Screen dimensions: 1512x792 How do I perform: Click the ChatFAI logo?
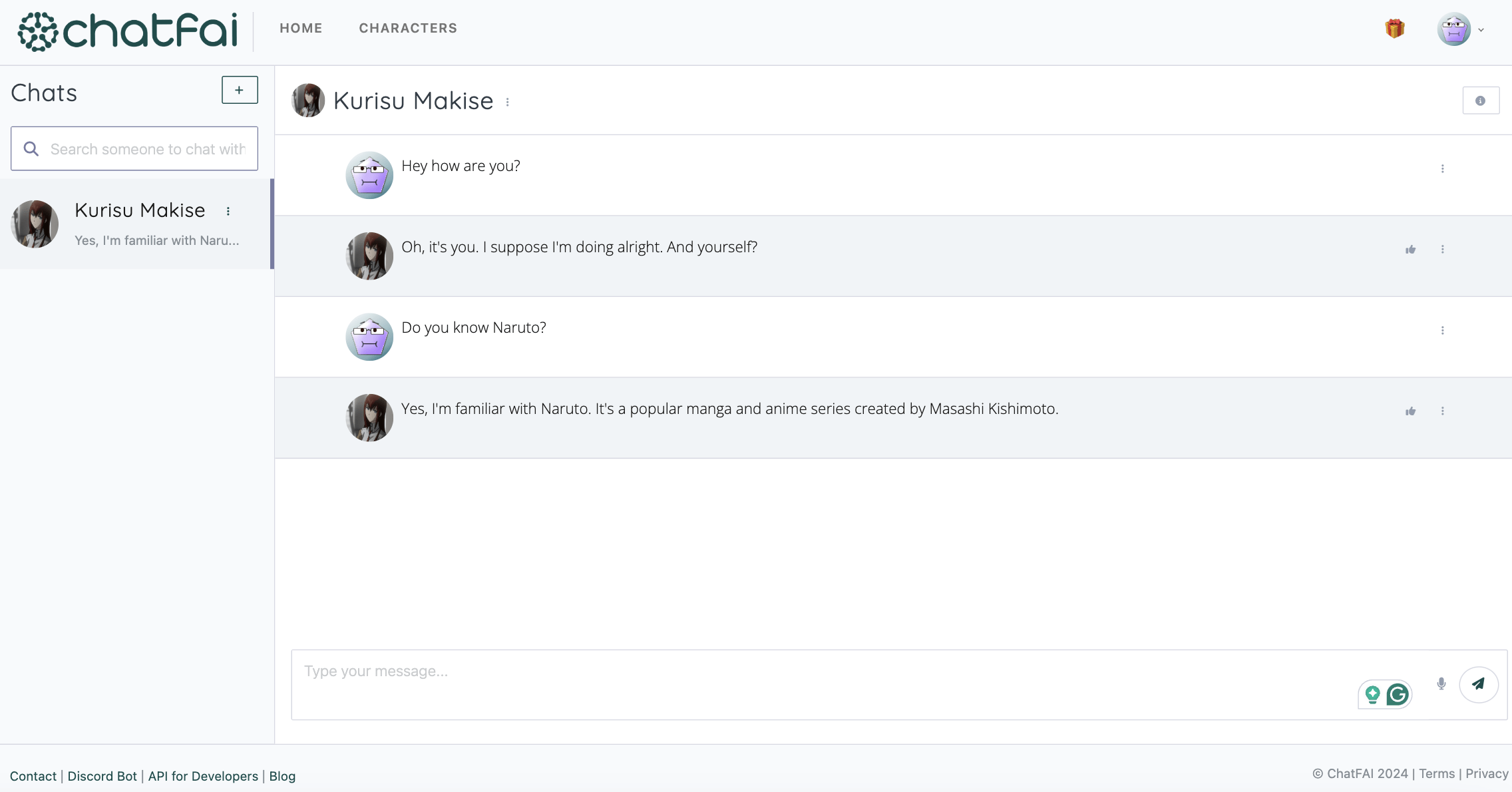128,30
